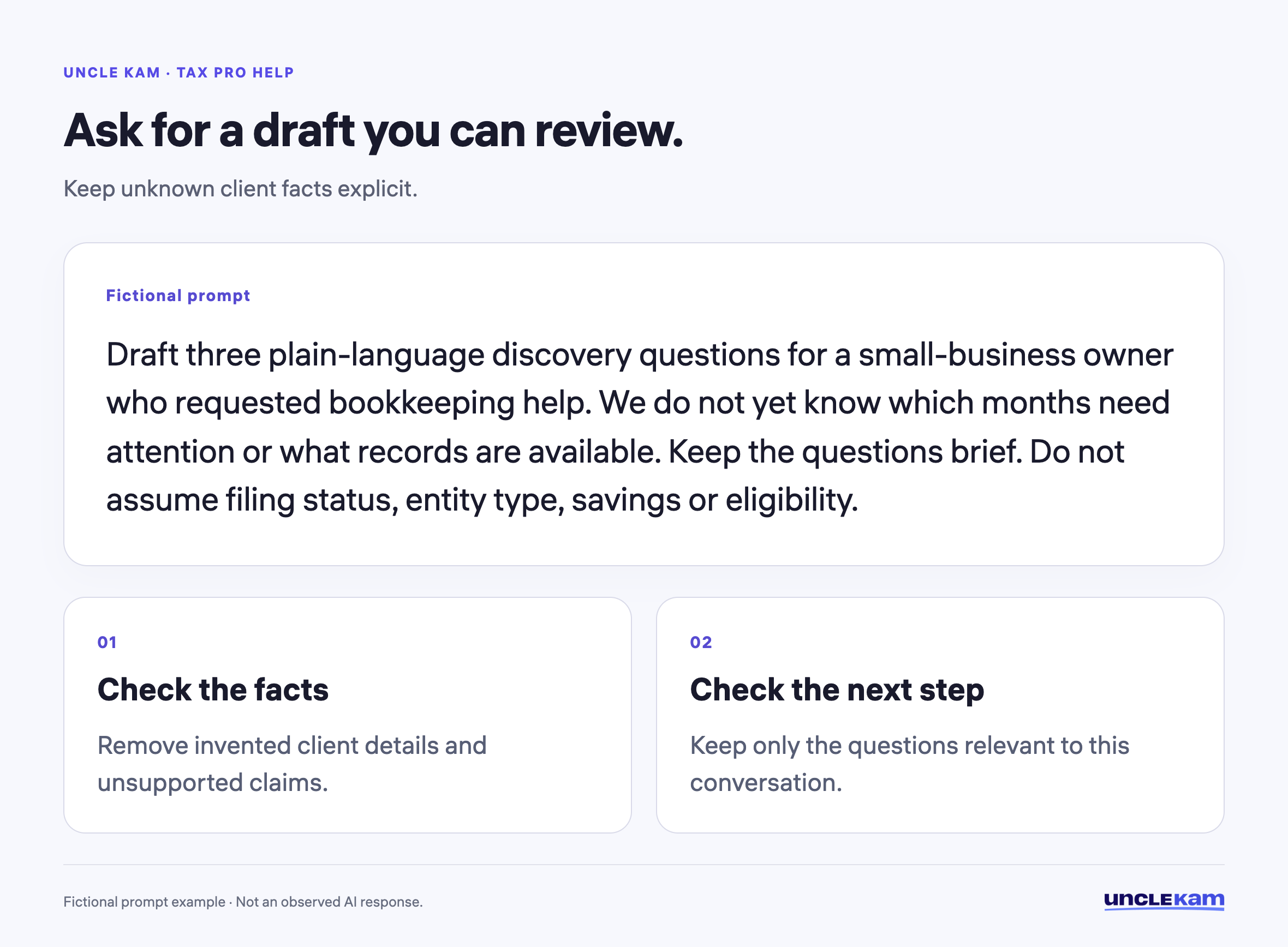Click the 'UNCLE KAM · TAX PRO HELP' header label
The image size is (1288, 947).
[x=178, y=73]
